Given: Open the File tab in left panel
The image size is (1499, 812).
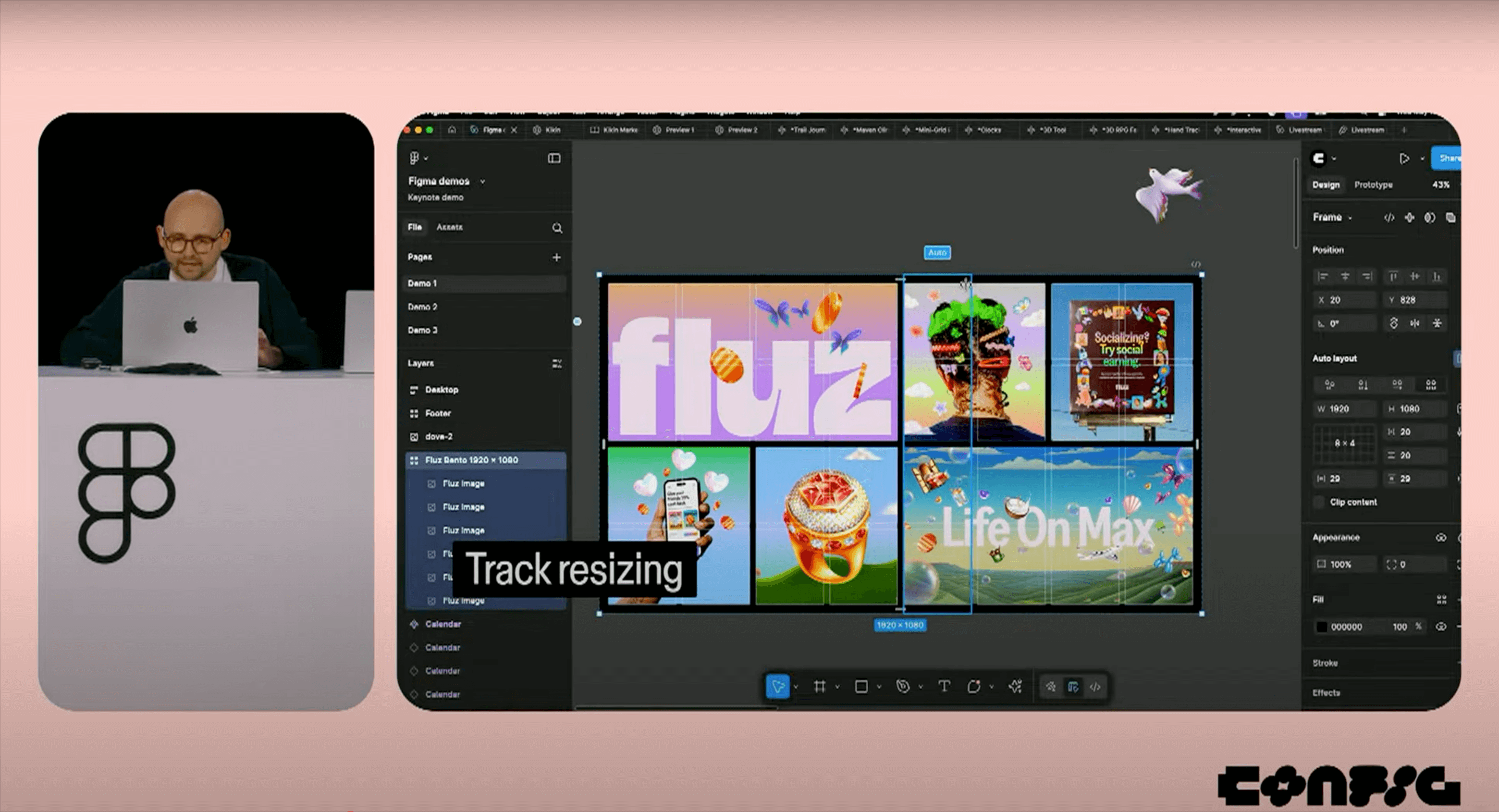Looking at the screenshot, I should coord(414,227).
